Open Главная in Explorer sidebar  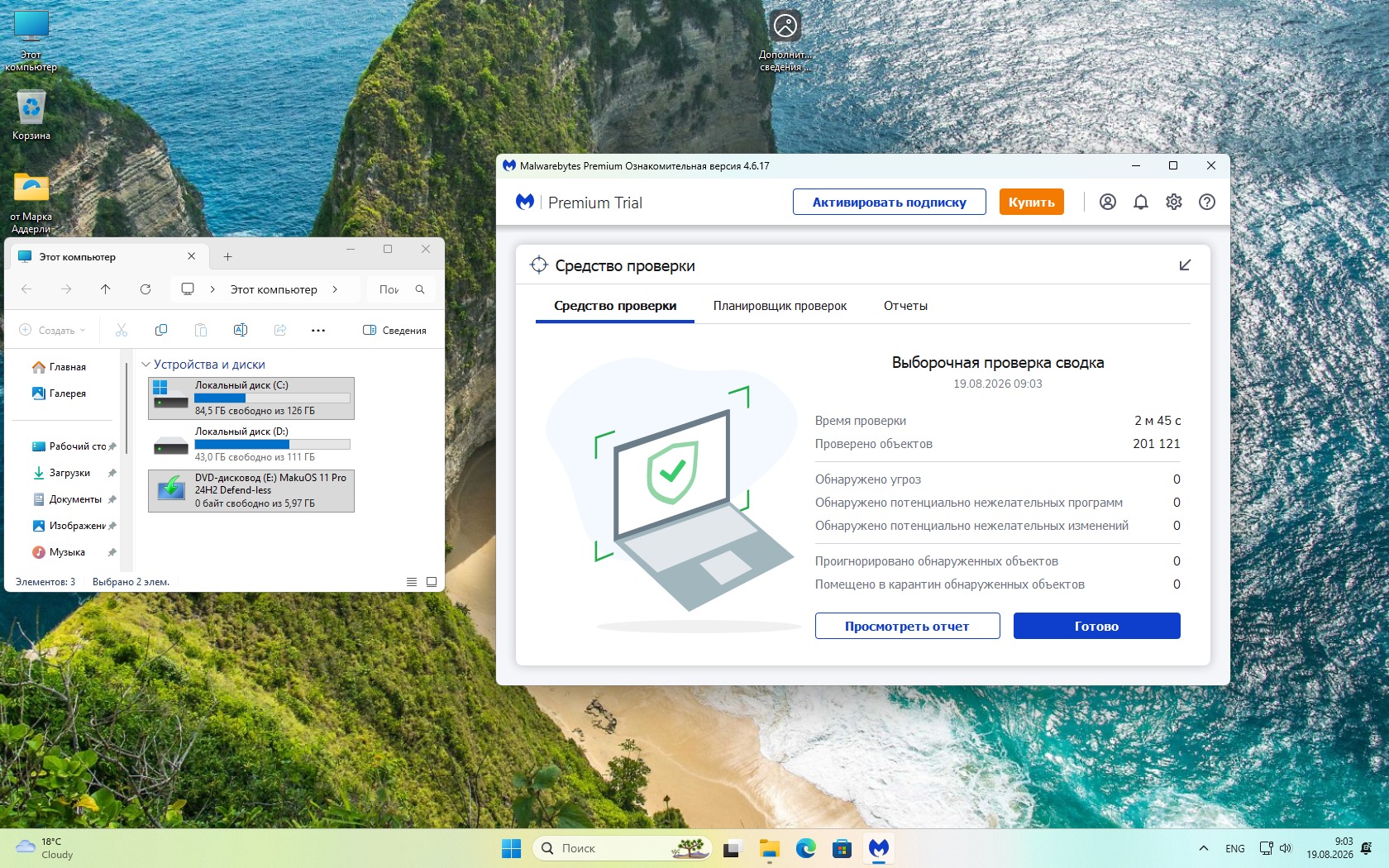[x=59, y=367]
